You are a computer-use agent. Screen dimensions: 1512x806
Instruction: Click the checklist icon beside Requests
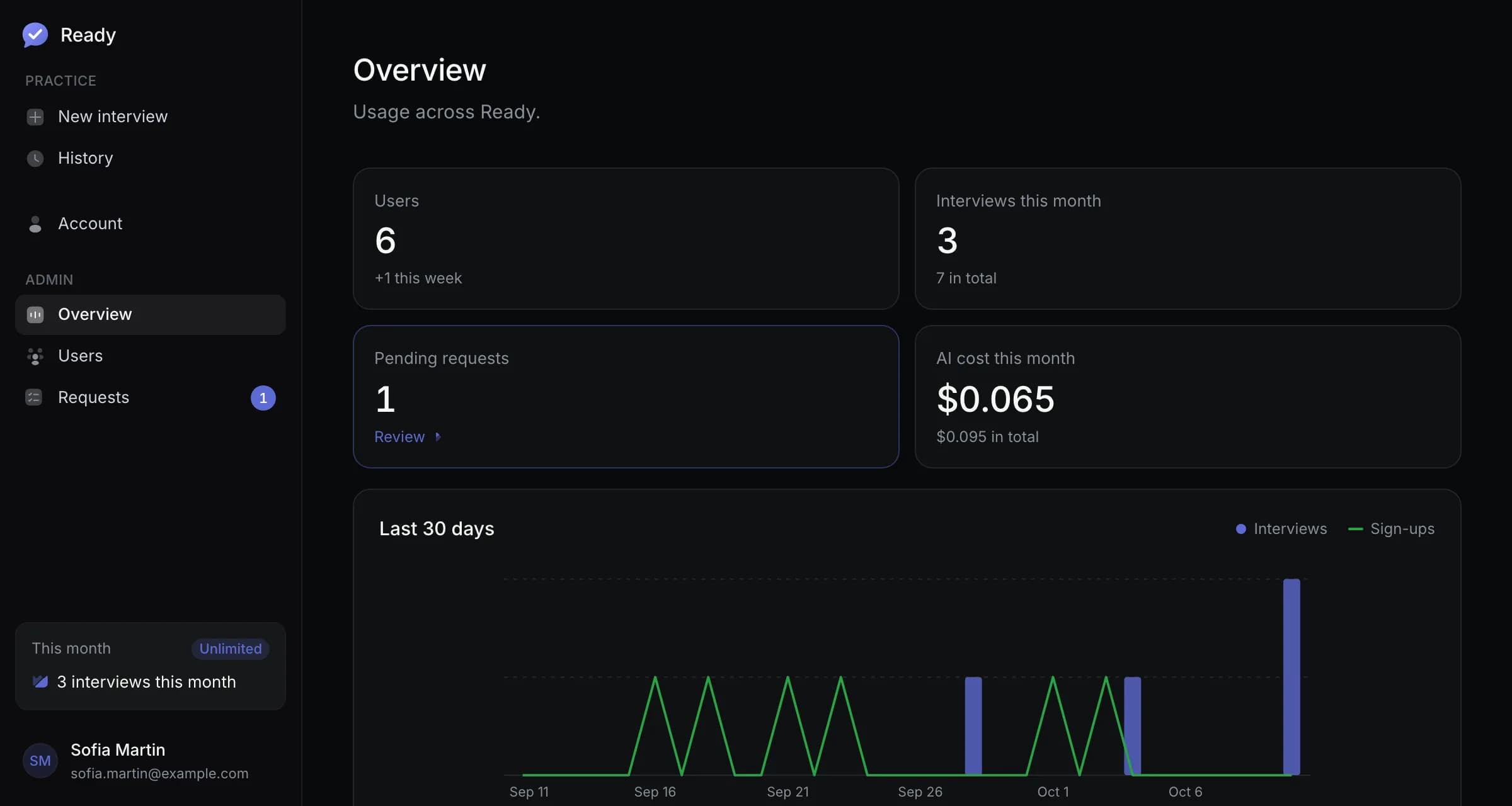pos(34,397)
